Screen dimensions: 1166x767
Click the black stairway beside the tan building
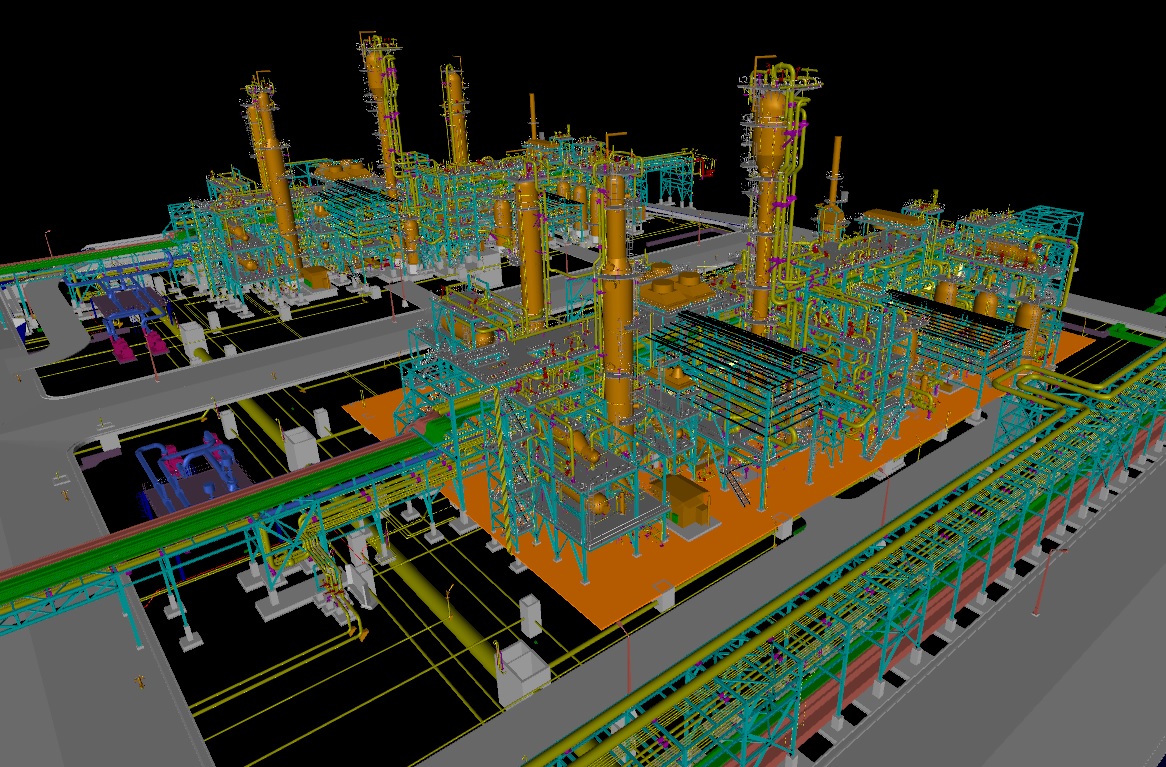[735, 487]
